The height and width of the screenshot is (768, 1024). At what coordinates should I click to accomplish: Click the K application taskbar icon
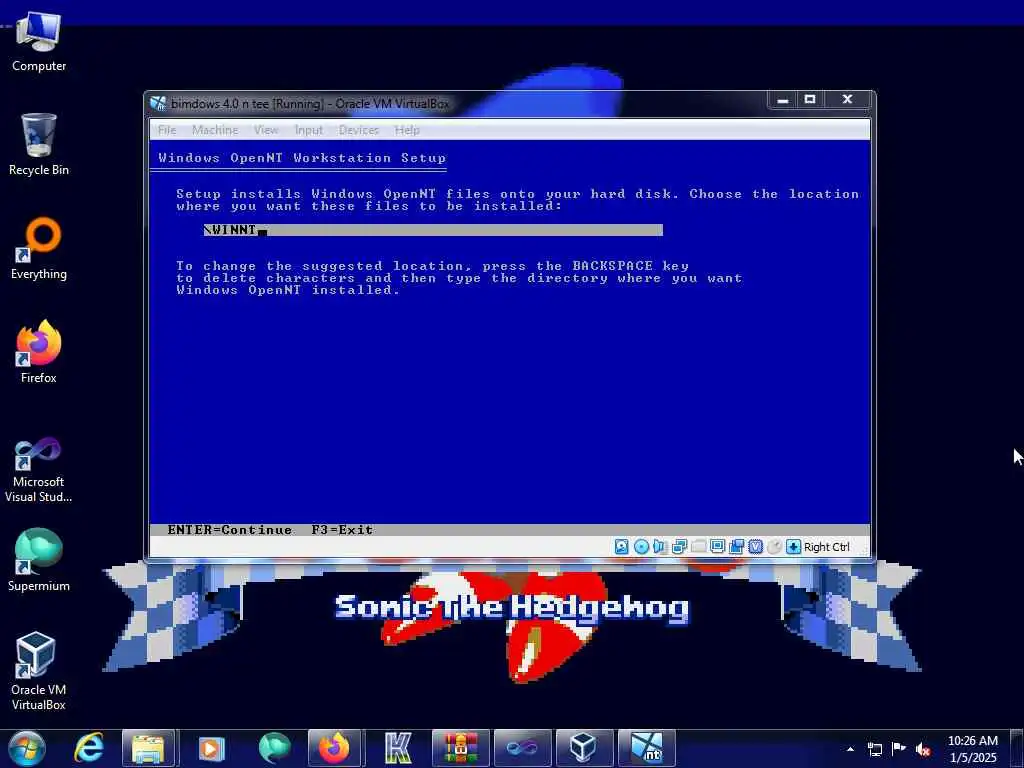398,748
